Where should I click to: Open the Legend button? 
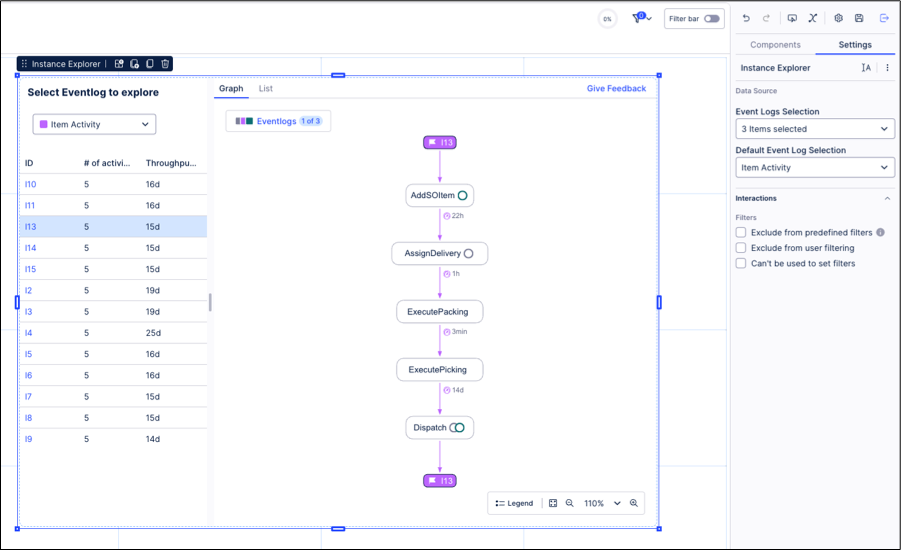pos(514,503)
